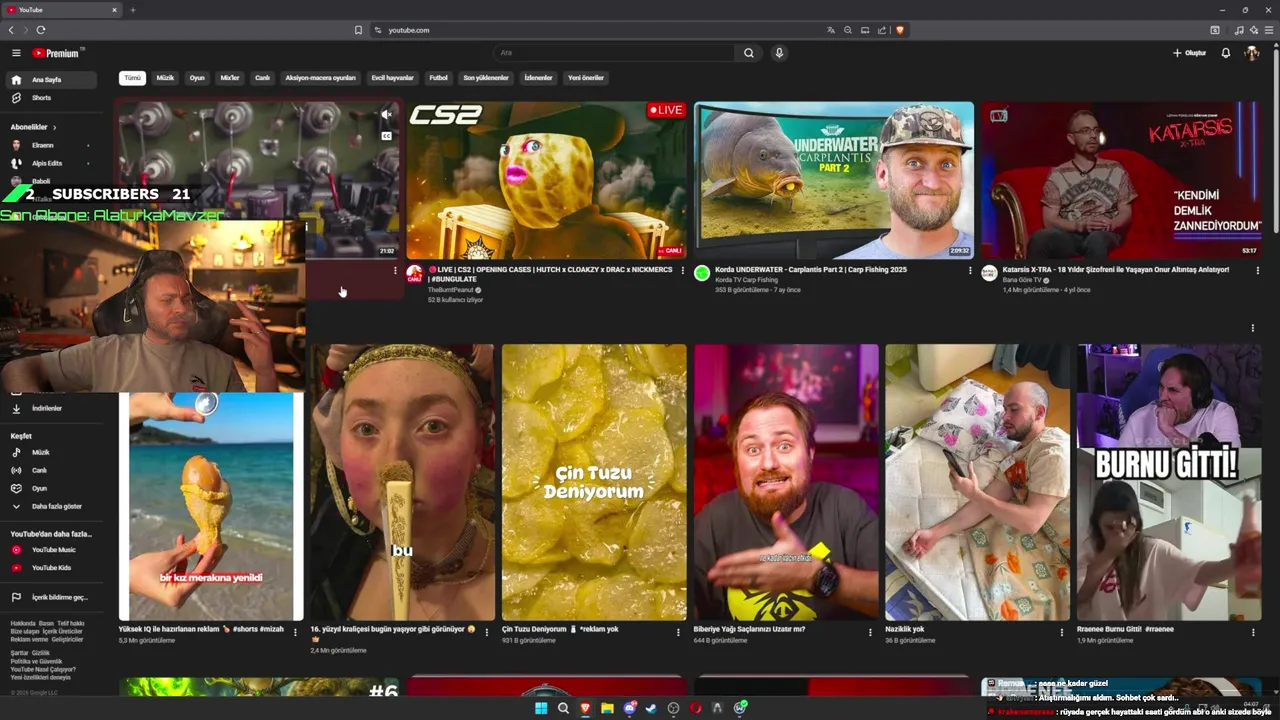1280x720 pixels.
Task: Select the Yeni öneriler chip
Action: (x=586, y=78)
